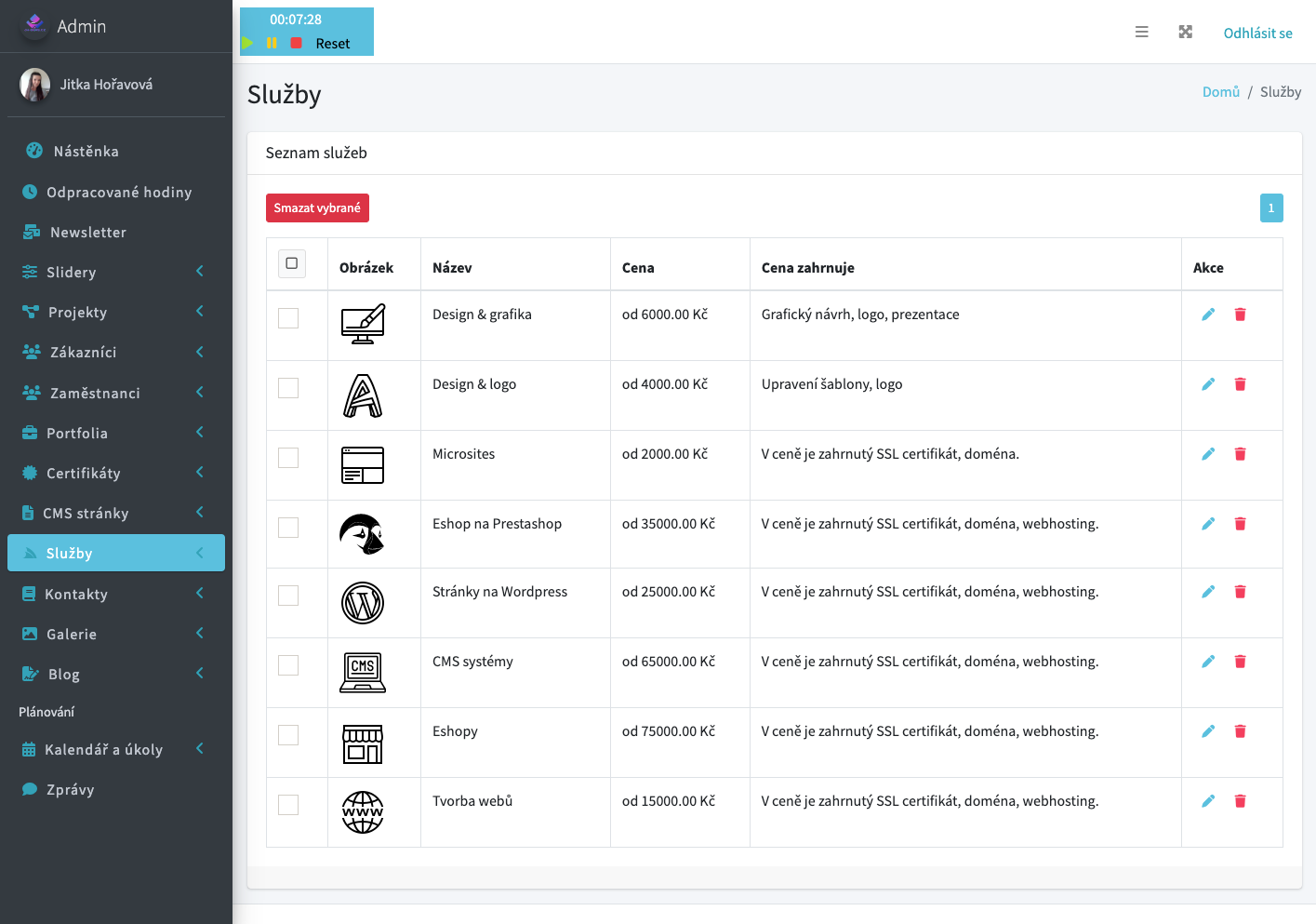Screen dimensions: 1316x924
Task: Click the Odhlásit se link
Action: [1257, 33]
